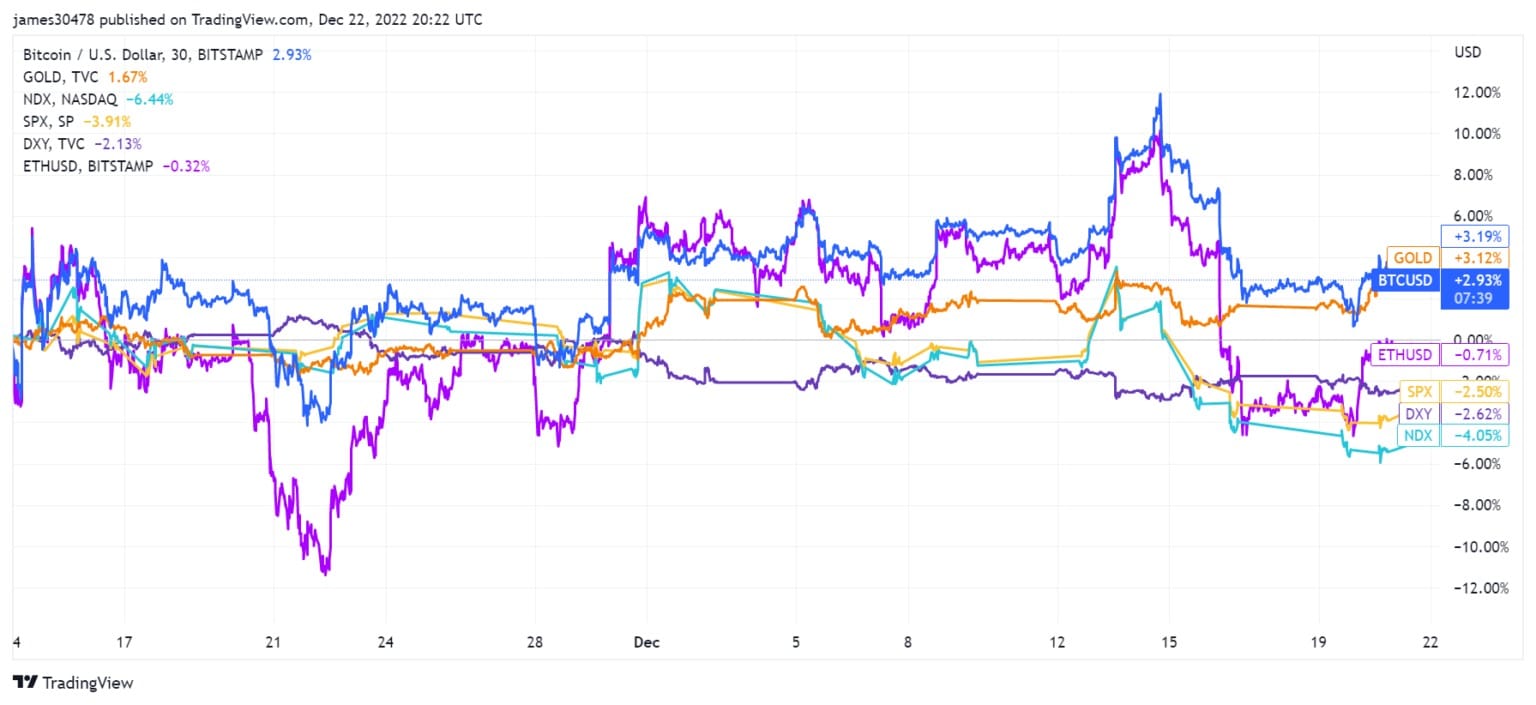This screenshot has height=705, width=1536.
Task: Select the GOLD, TVC legend entry
Action: pos(60,77)
